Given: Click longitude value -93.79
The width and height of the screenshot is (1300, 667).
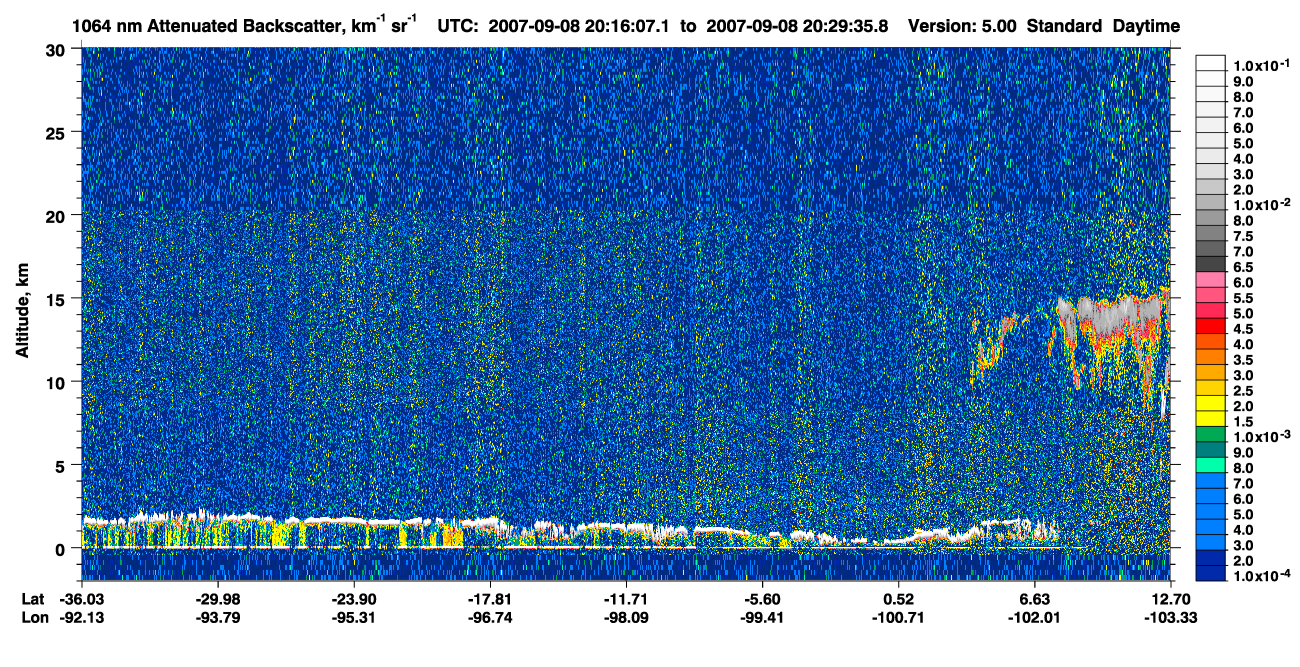Looking at the screenshot, I should pyautogui.click(x=218, y=617).
